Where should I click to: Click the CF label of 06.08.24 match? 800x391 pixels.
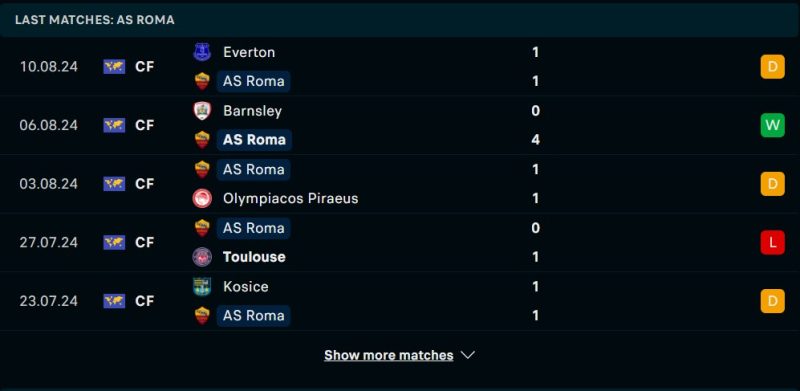[x=144, y=126]
